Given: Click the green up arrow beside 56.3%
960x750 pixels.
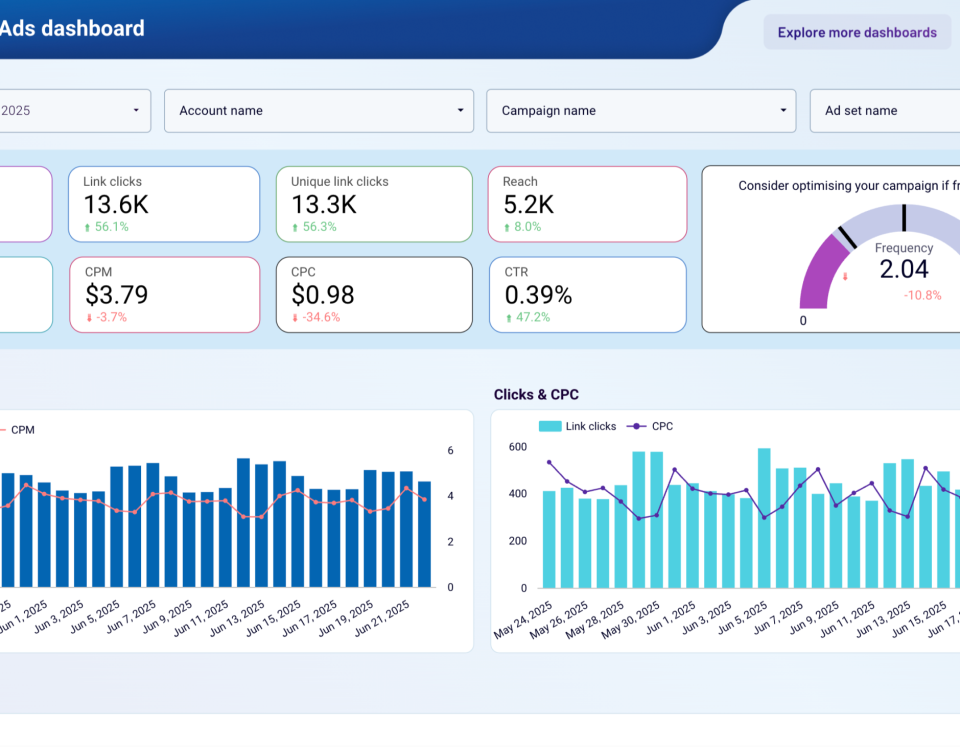Looking at the screenshot, I should tap(295, 228).
